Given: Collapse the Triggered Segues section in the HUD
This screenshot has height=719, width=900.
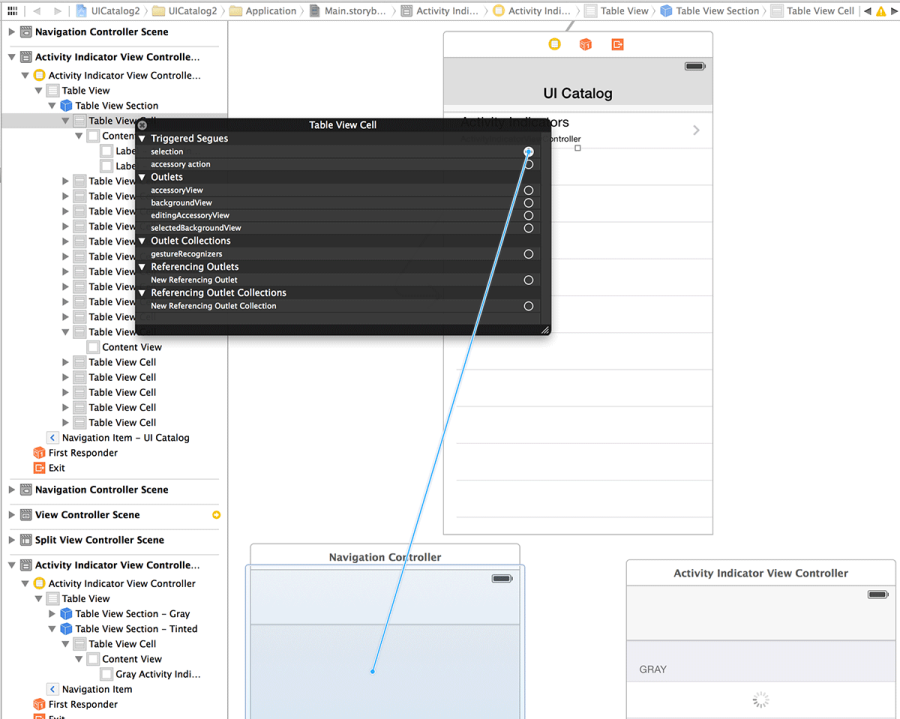Looking at the screenshot, I should (141, 138).
